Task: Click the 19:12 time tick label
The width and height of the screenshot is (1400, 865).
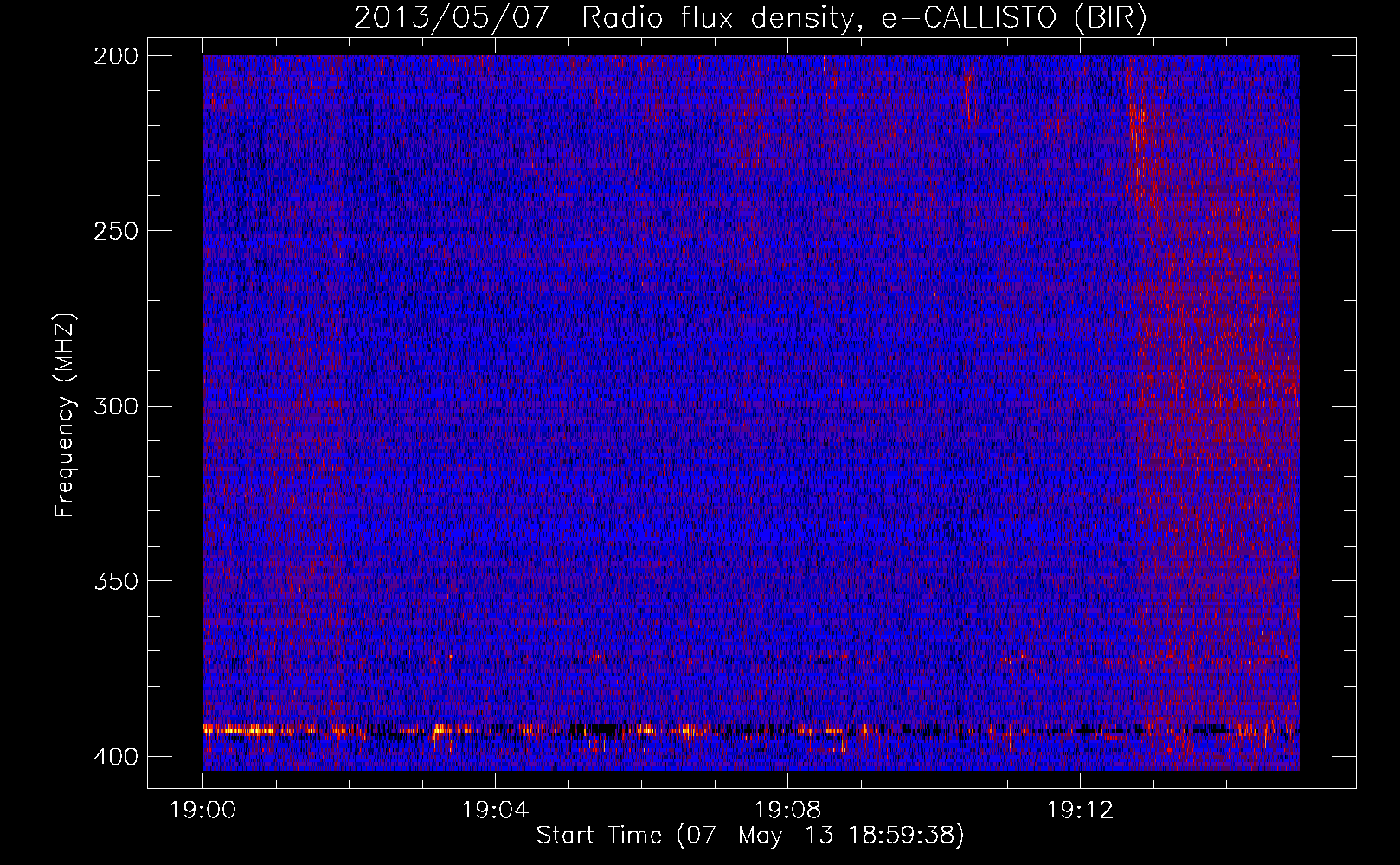Action: (1080, 811)
